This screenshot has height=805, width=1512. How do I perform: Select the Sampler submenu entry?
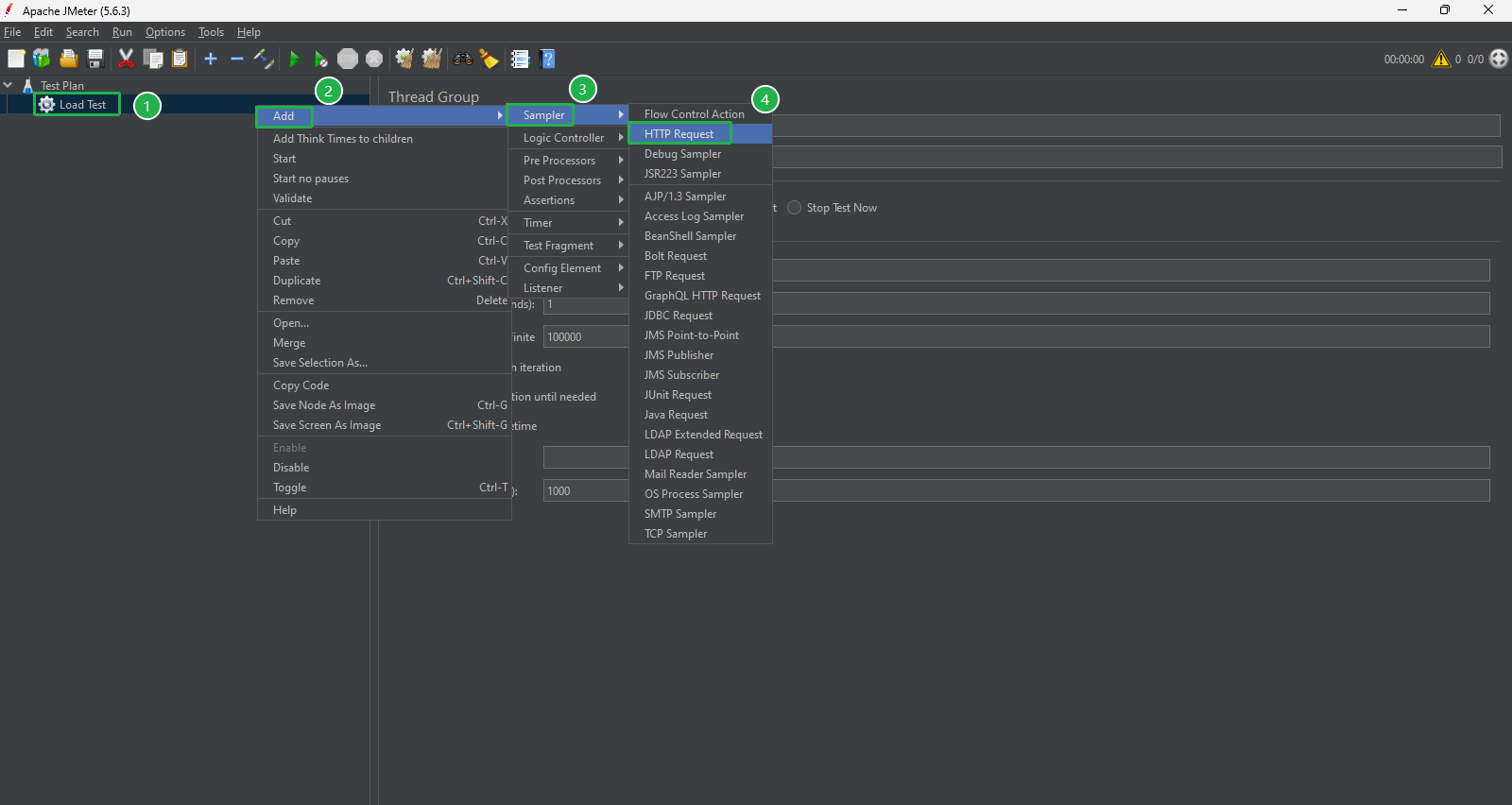[569, 115]
